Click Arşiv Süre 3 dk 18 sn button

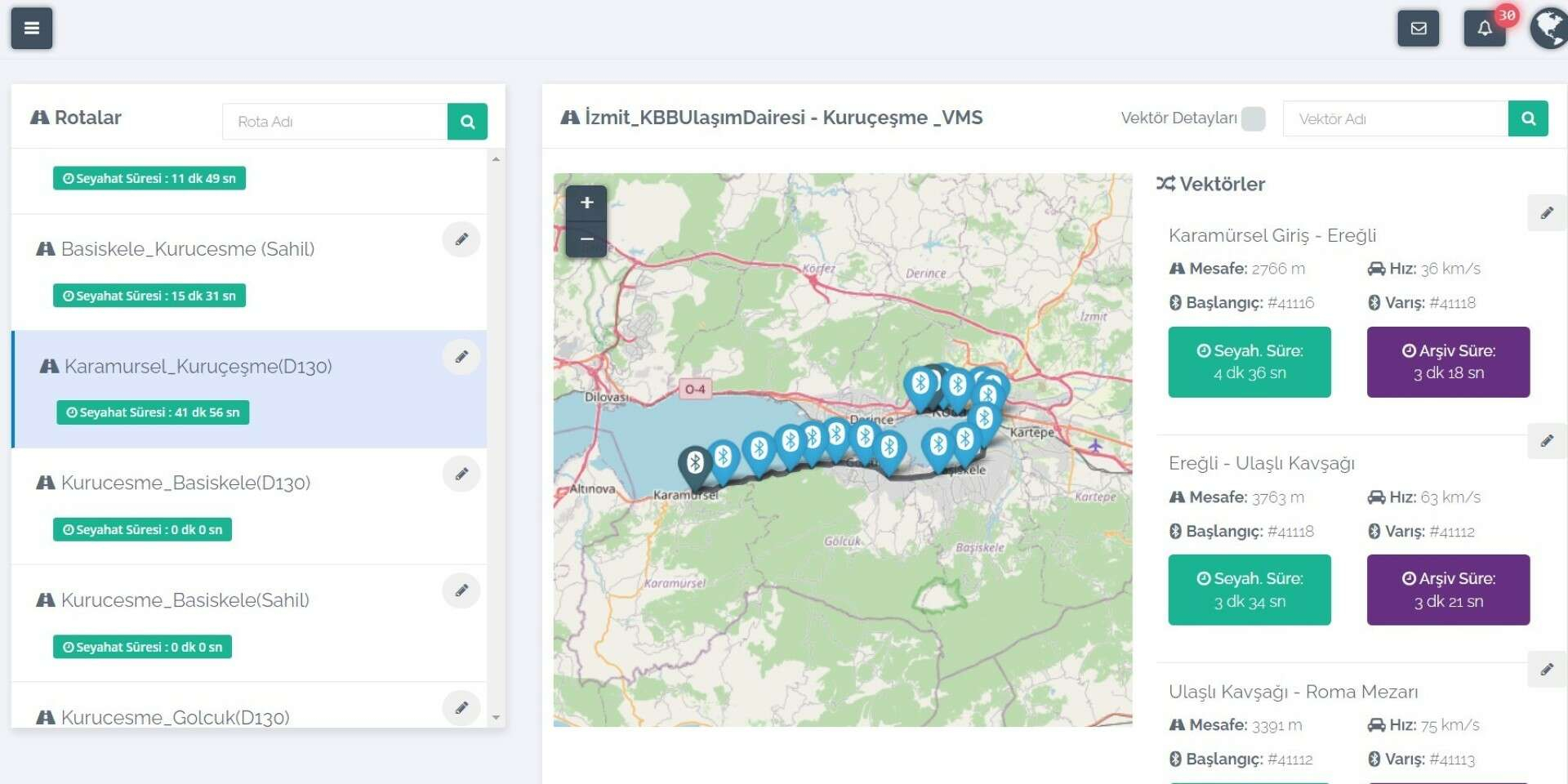pos(1448,362)
